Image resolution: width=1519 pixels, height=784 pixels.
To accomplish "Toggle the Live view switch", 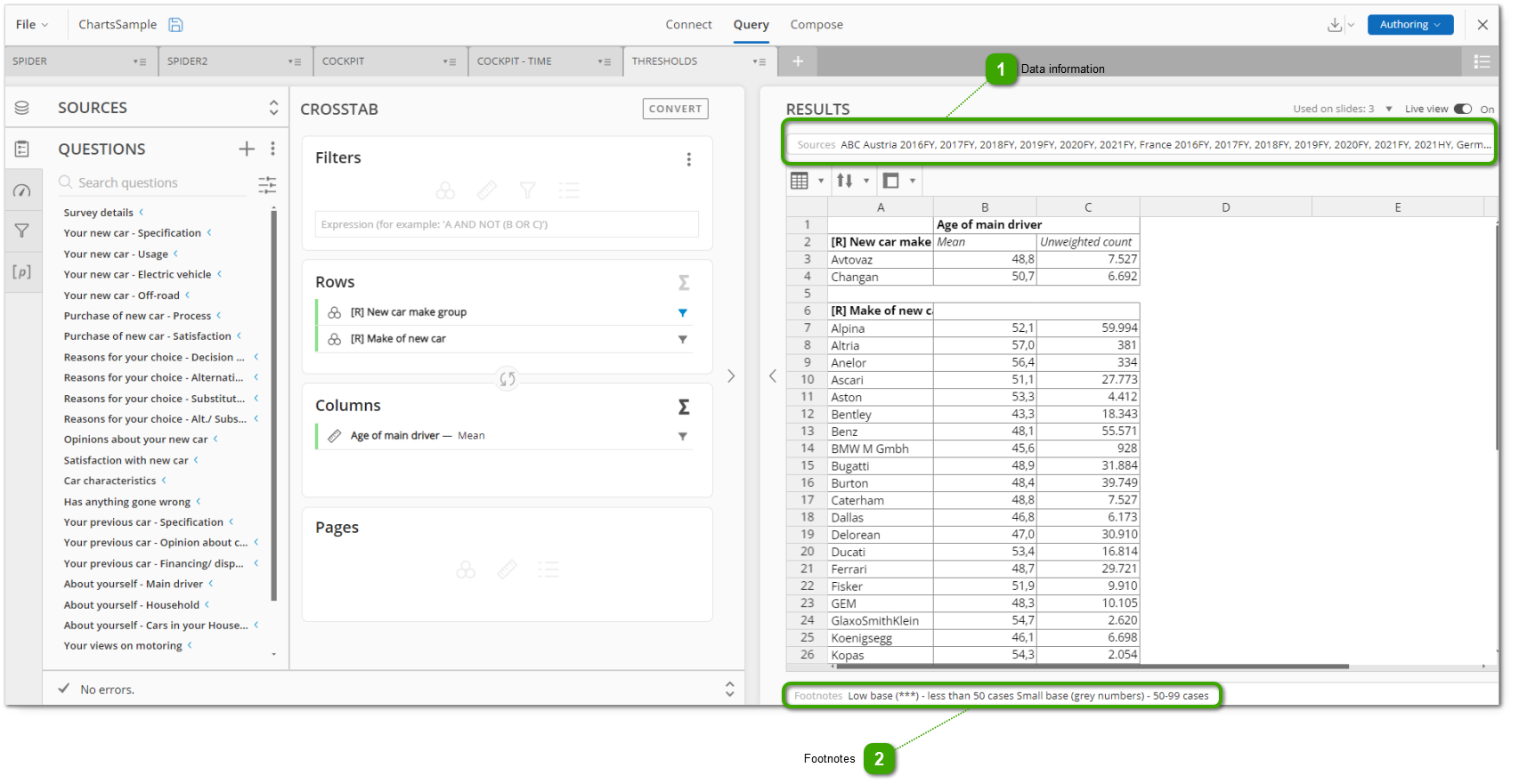I will click(x=1463, y=109).
